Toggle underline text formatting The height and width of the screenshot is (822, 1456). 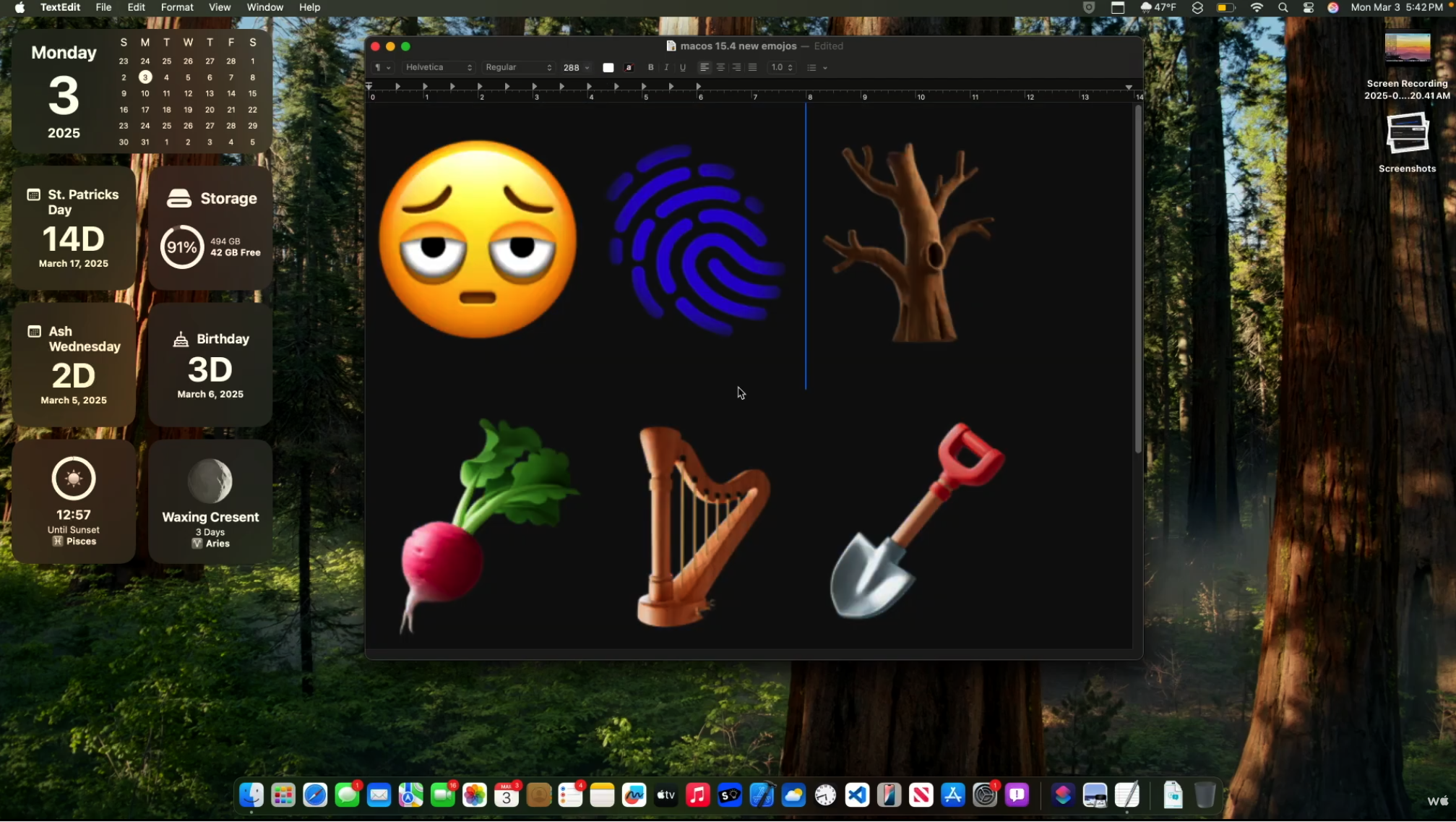tap(683, 67)
